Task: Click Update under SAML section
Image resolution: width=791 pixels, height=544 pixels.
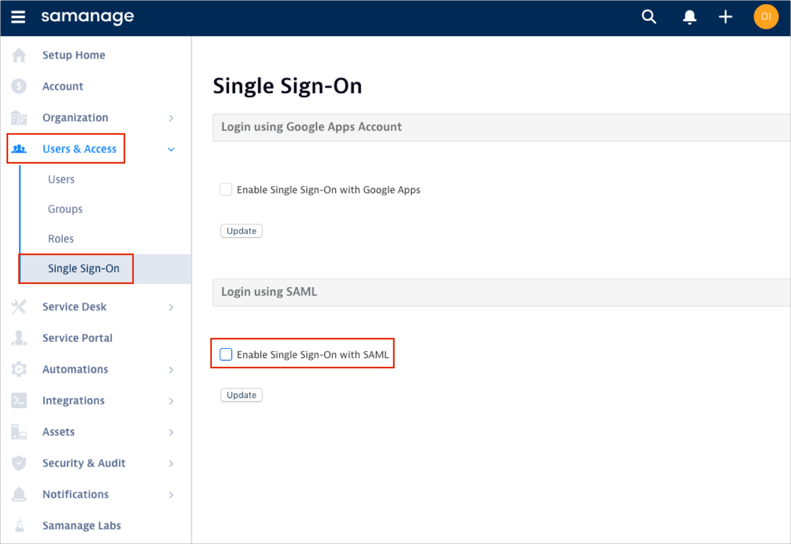Action: tap(241, 395)
